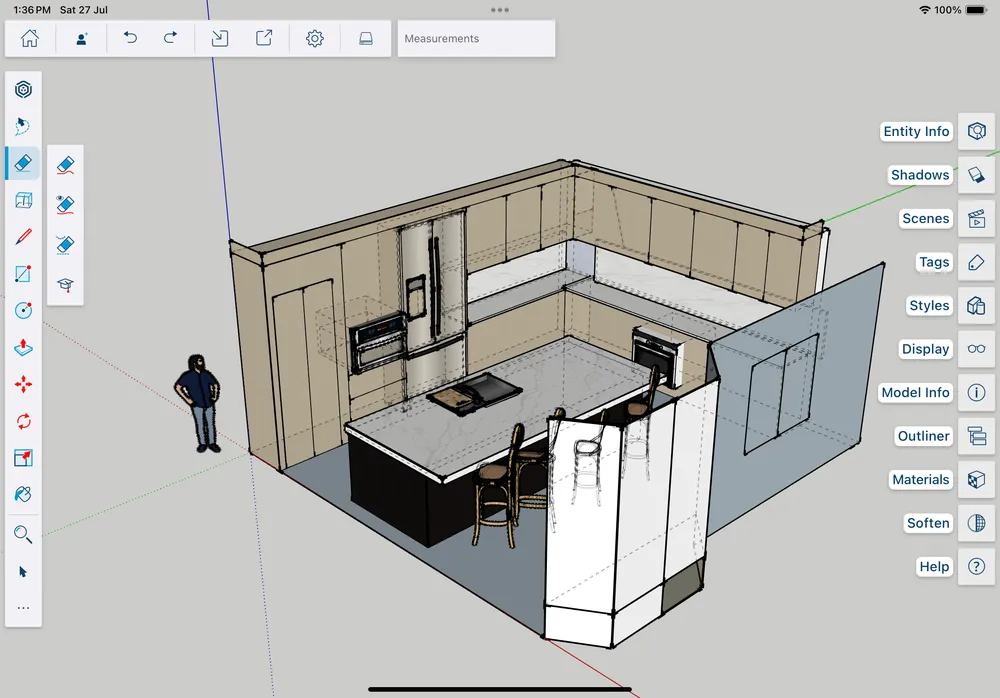Expand the Outliner panel
The height and width of the screenshot is (698, 1000).
976,436
